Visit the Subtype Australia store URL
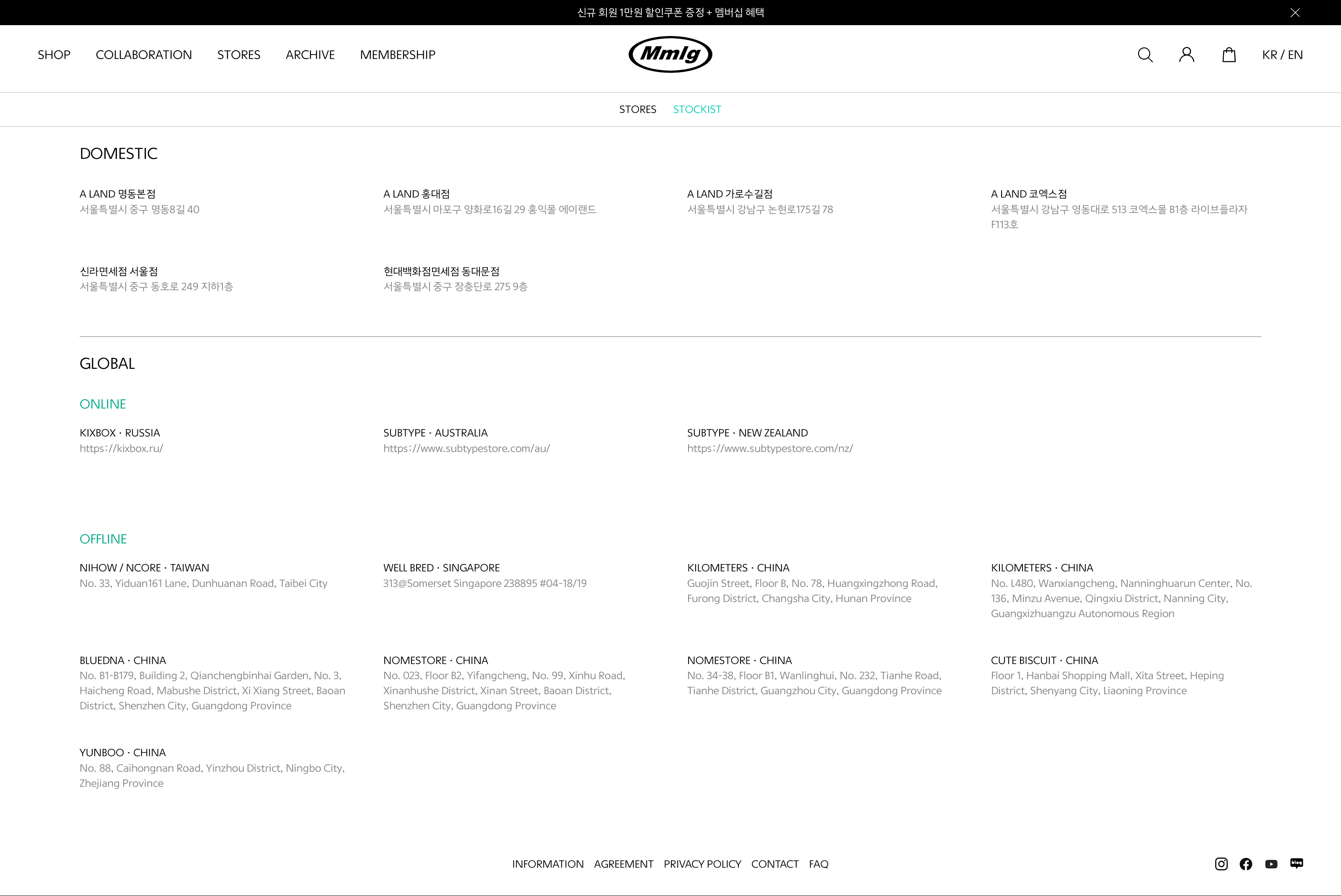This screenshot has height=896, width=1341. pos(466,448)
